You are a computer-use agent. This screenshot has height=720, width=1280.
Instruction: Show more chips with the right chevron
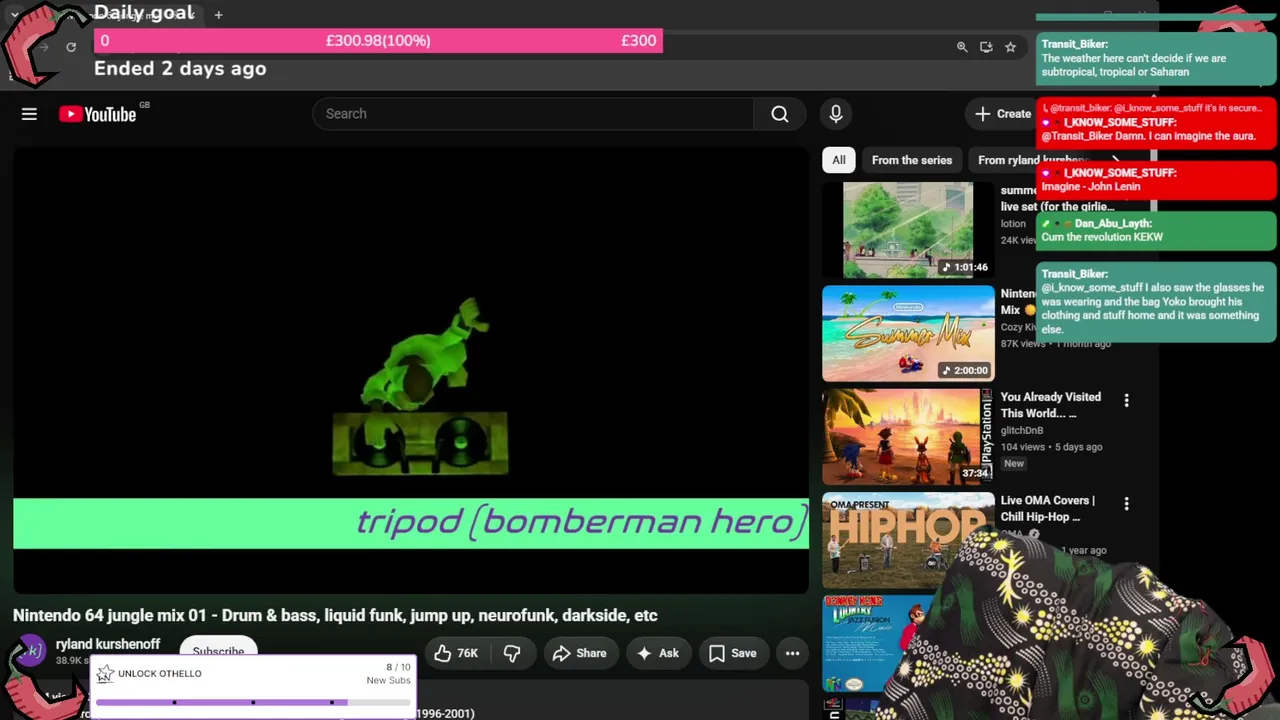click(x=1115, y=160)
